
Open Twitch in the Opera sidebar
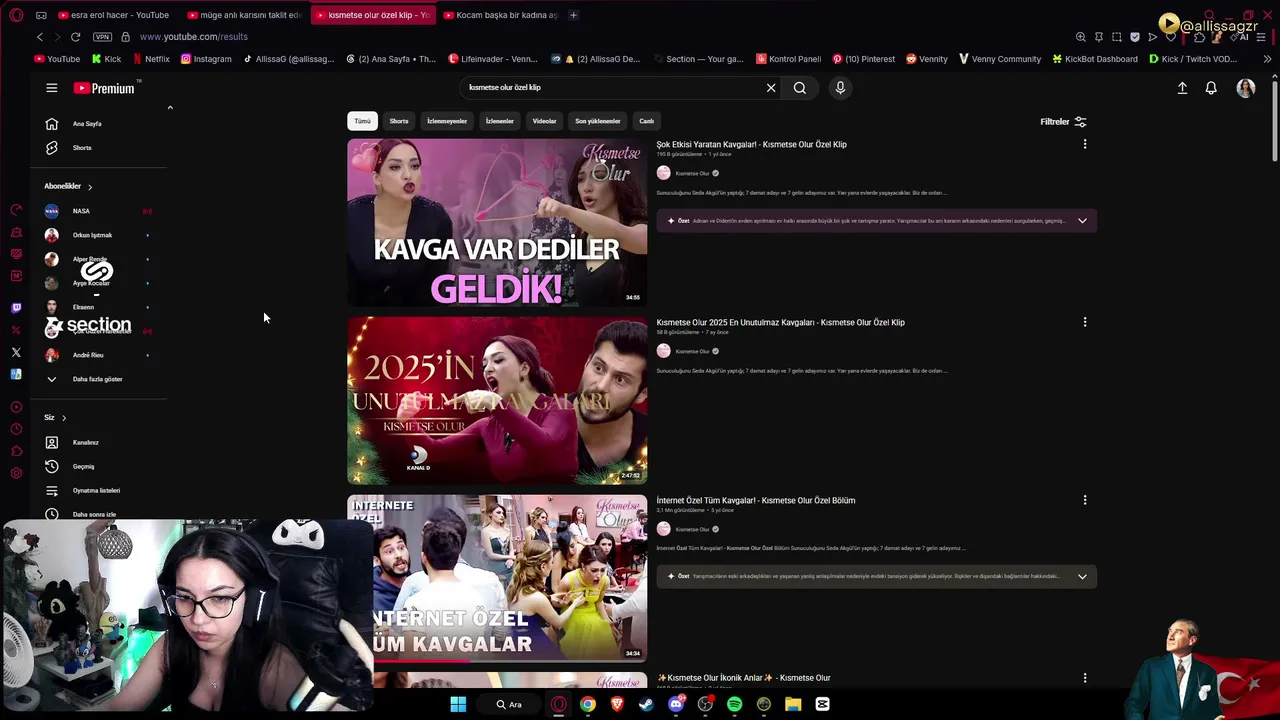point(16,308)
